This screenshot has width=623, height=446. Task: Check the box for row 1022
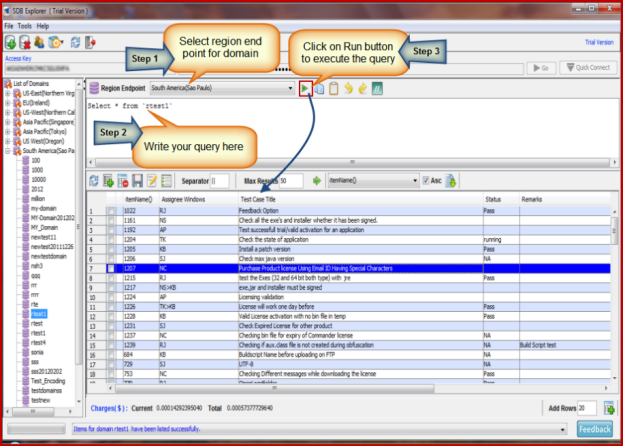point(111,211)
